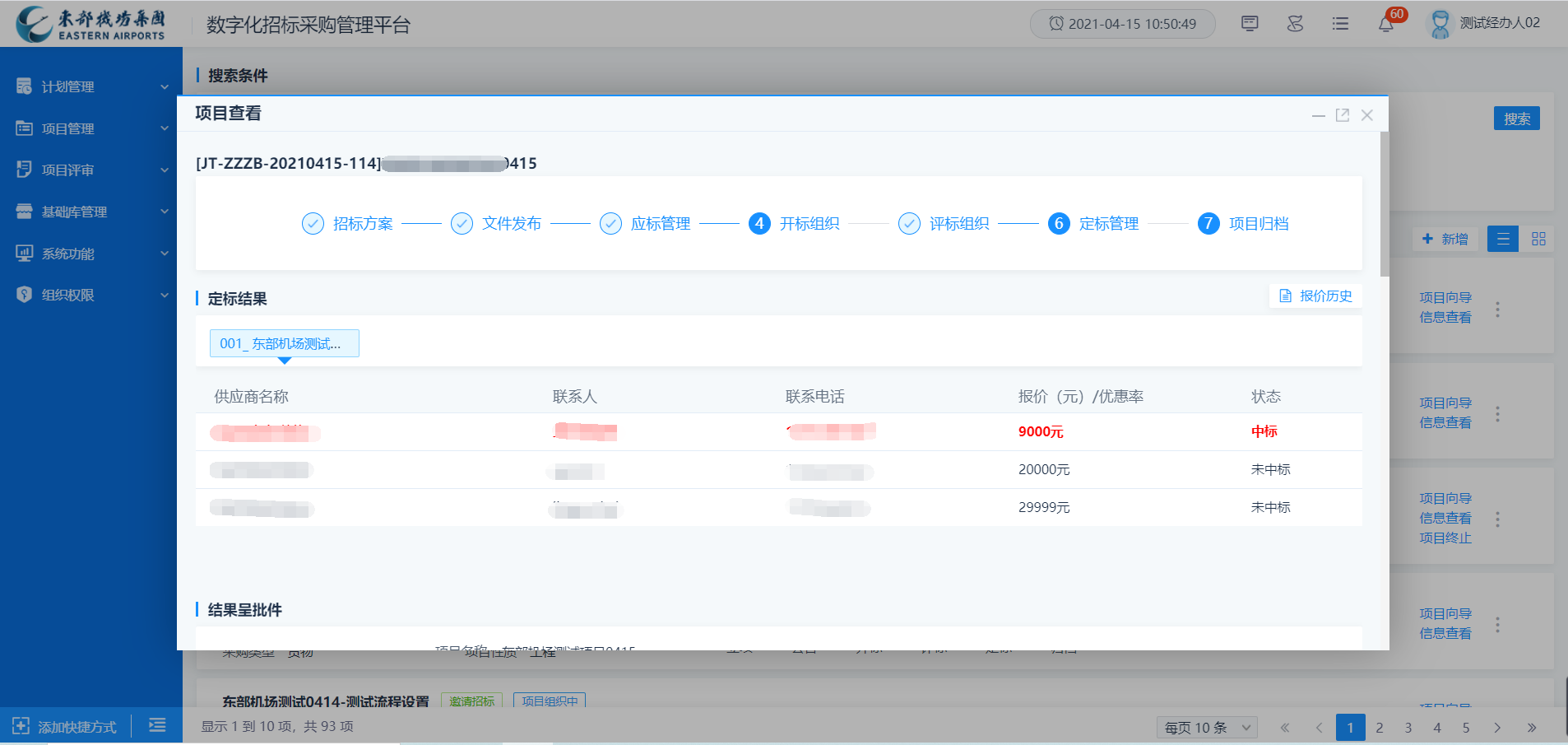Click the dialog's vertical scrollbar
The image size is (1568, 745).
click(1385, 206)
